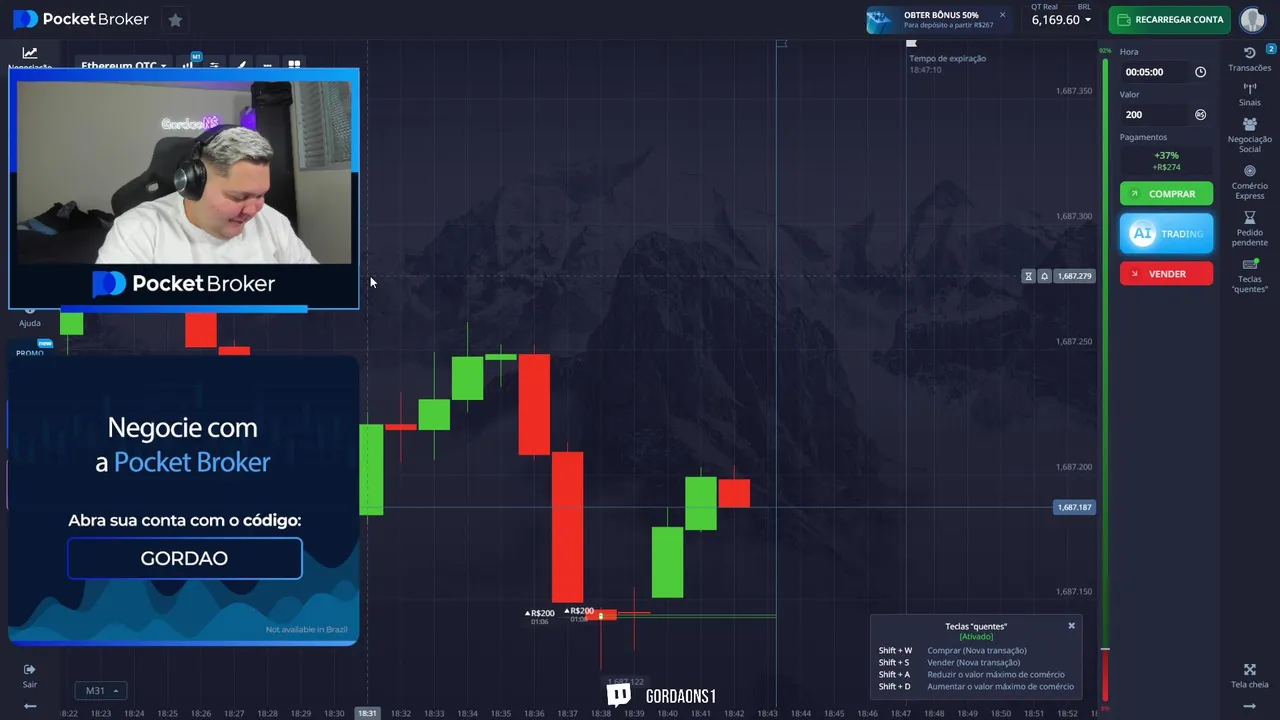Viewport: 1280px width, 720px height.
Task: Click the 1,687.187 current price label
Action: 1075,507
